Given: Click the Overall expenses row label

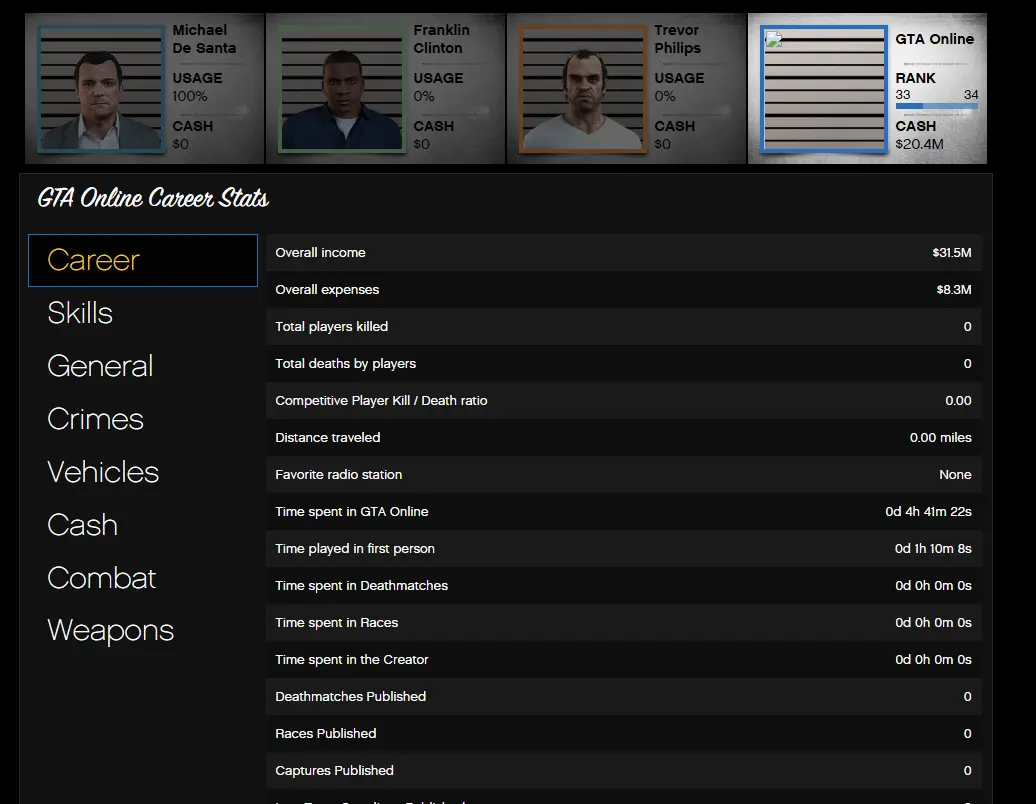Looking at the screenshot, I should click(327, 289).
